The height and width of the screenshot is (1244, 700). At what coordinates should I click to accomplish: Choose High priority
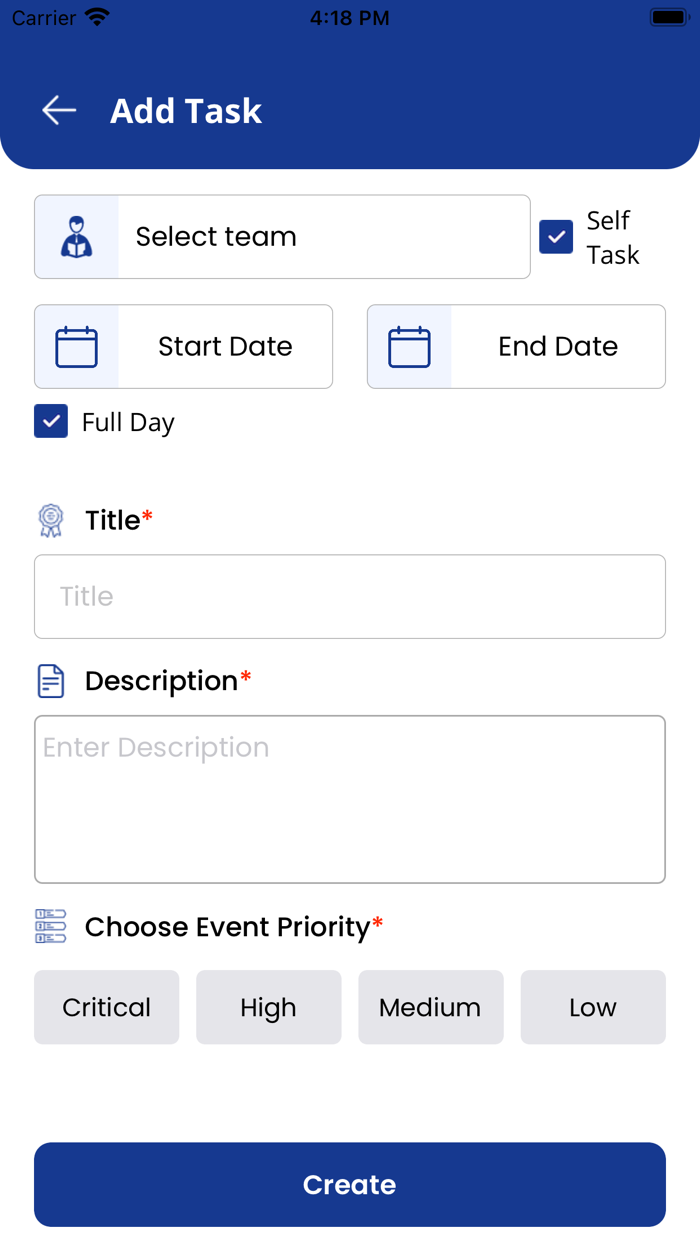point(269,1007)
